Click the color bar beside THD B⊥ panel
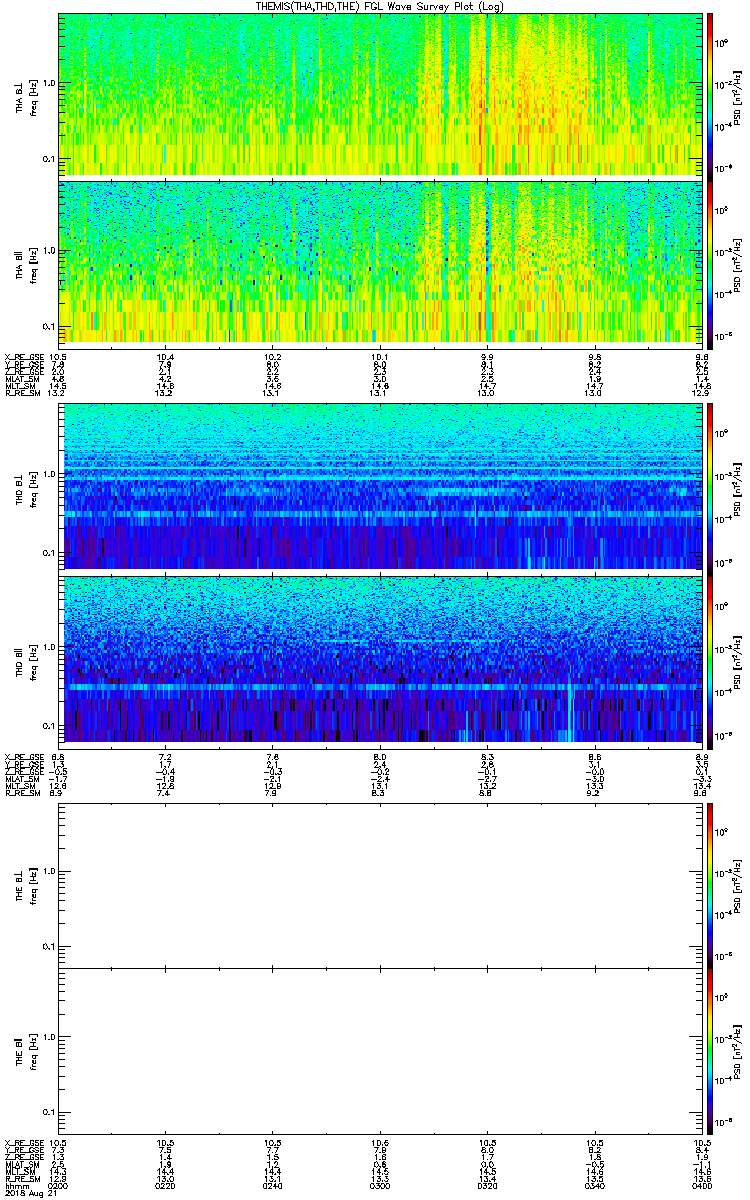This screenshot has height=1200, width=750. [x=710, y=486]
